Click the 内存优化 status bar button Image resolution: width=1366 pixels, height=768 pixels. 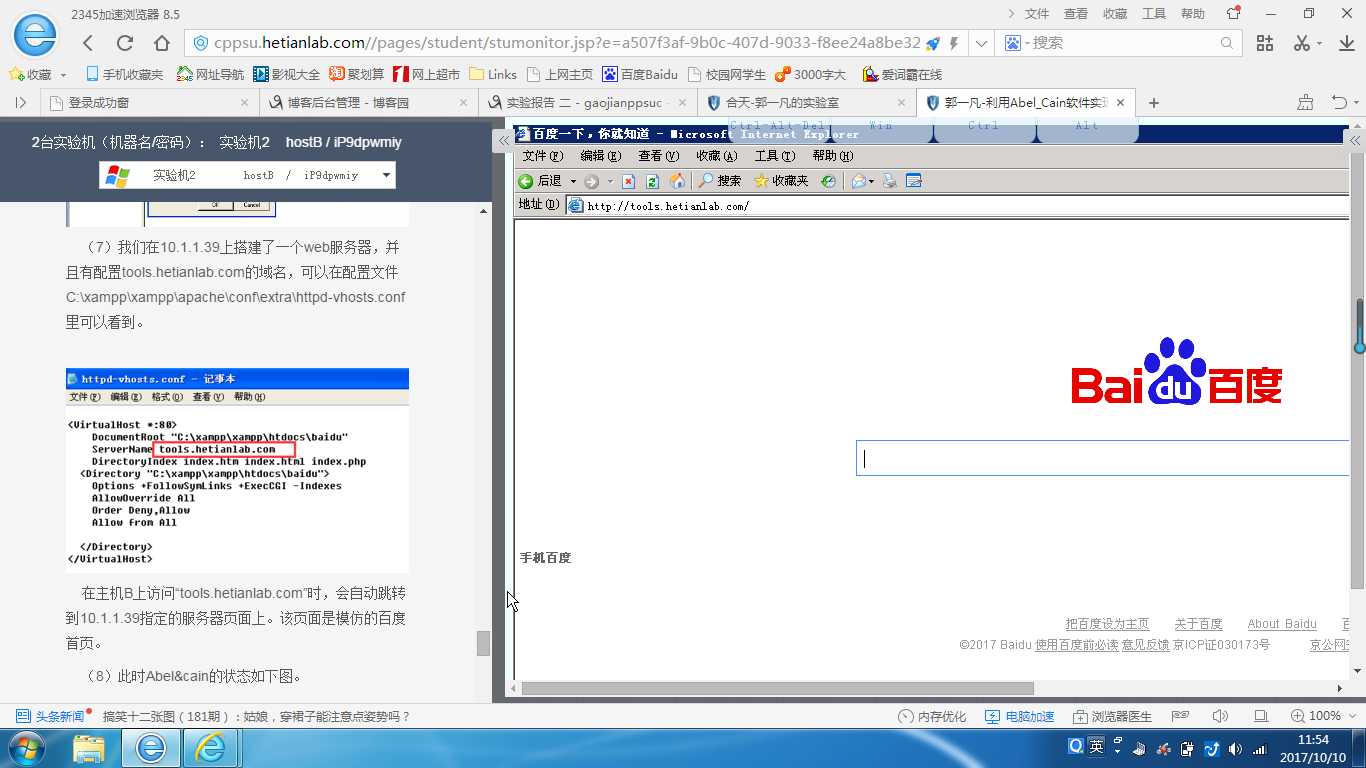coord(933,716)
